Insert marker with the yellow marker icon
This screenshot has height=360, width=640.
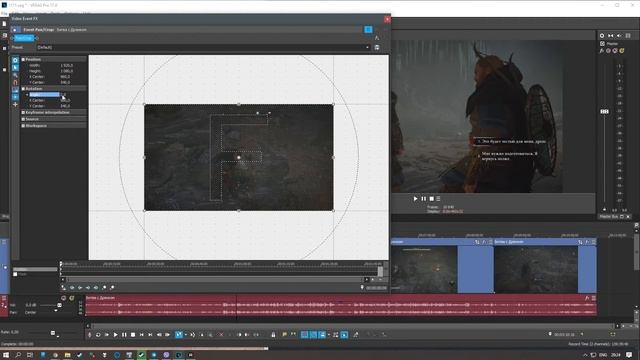(x=284, y=335)
